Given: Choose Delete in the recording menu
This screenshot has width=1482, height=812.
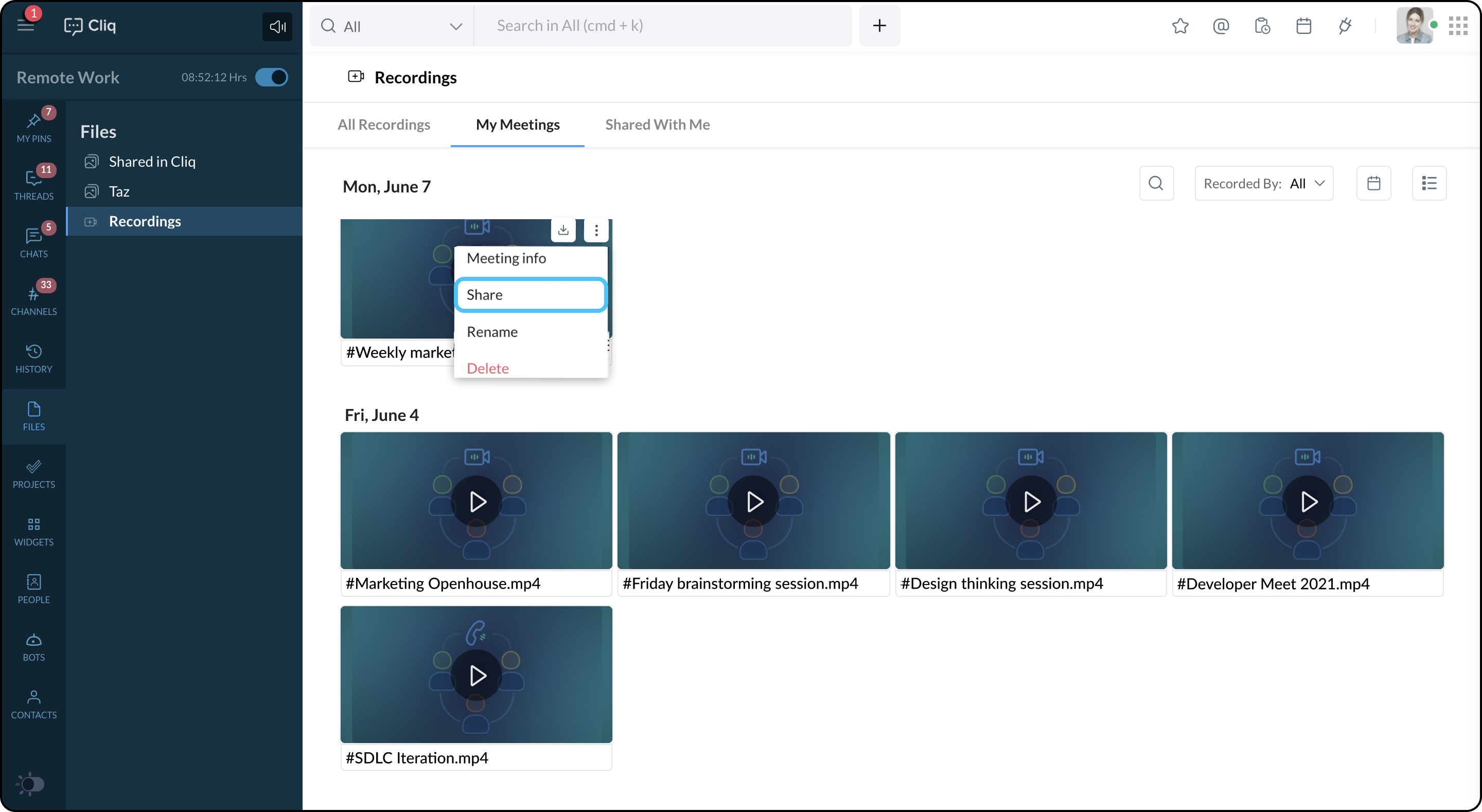Looking at the screenshot, I should (x=488, y=368).
